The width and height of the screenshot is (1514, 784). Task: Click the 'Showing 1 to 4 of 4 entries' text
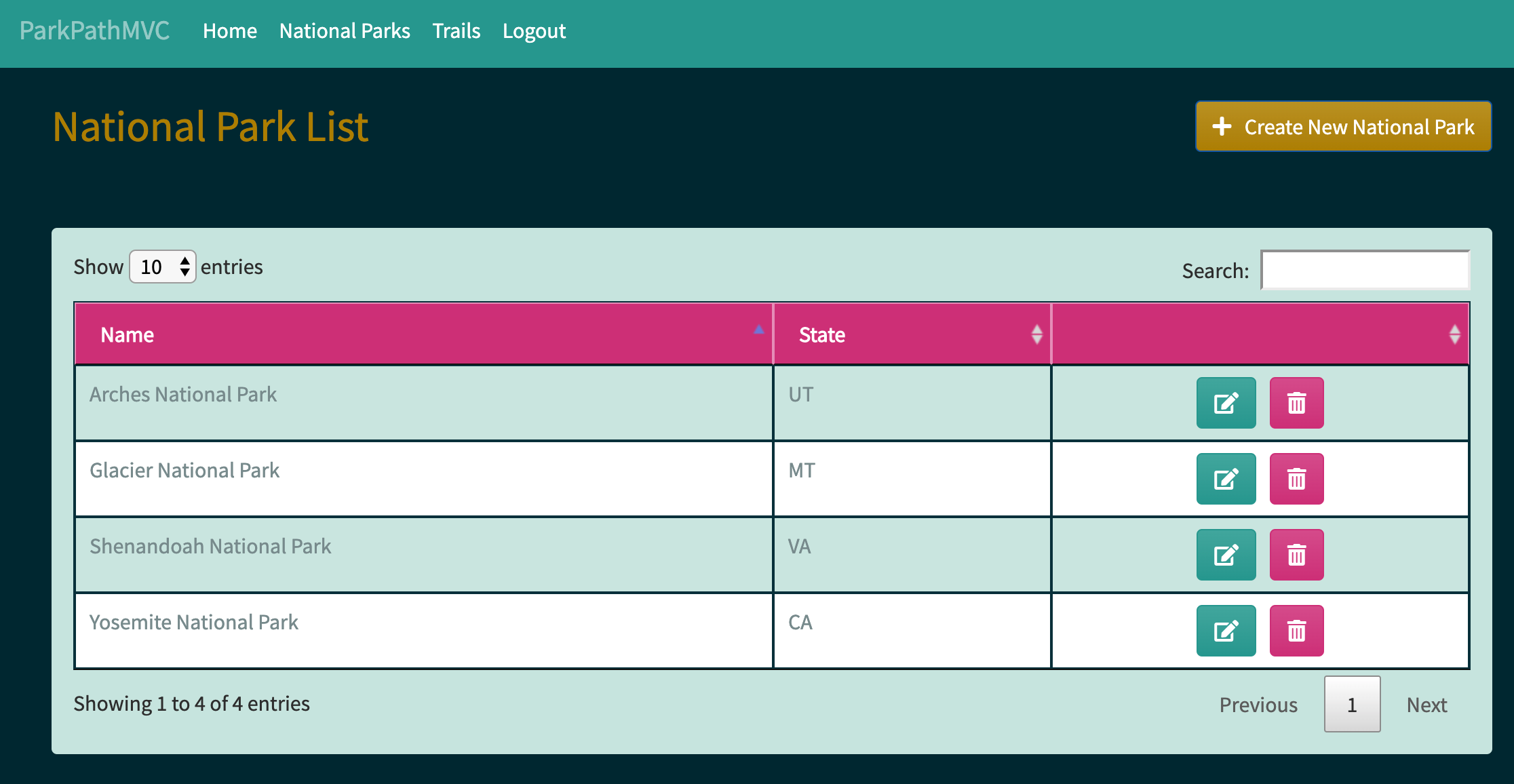point(191,704)
